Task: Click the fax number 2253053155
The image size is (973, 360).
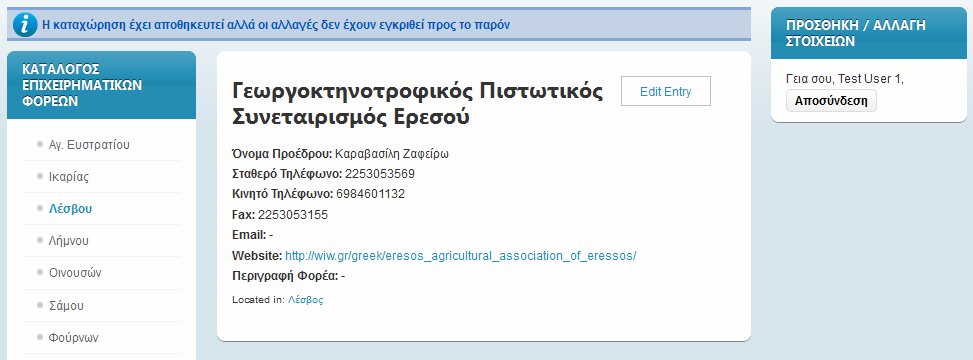Action: pos(293,215)
